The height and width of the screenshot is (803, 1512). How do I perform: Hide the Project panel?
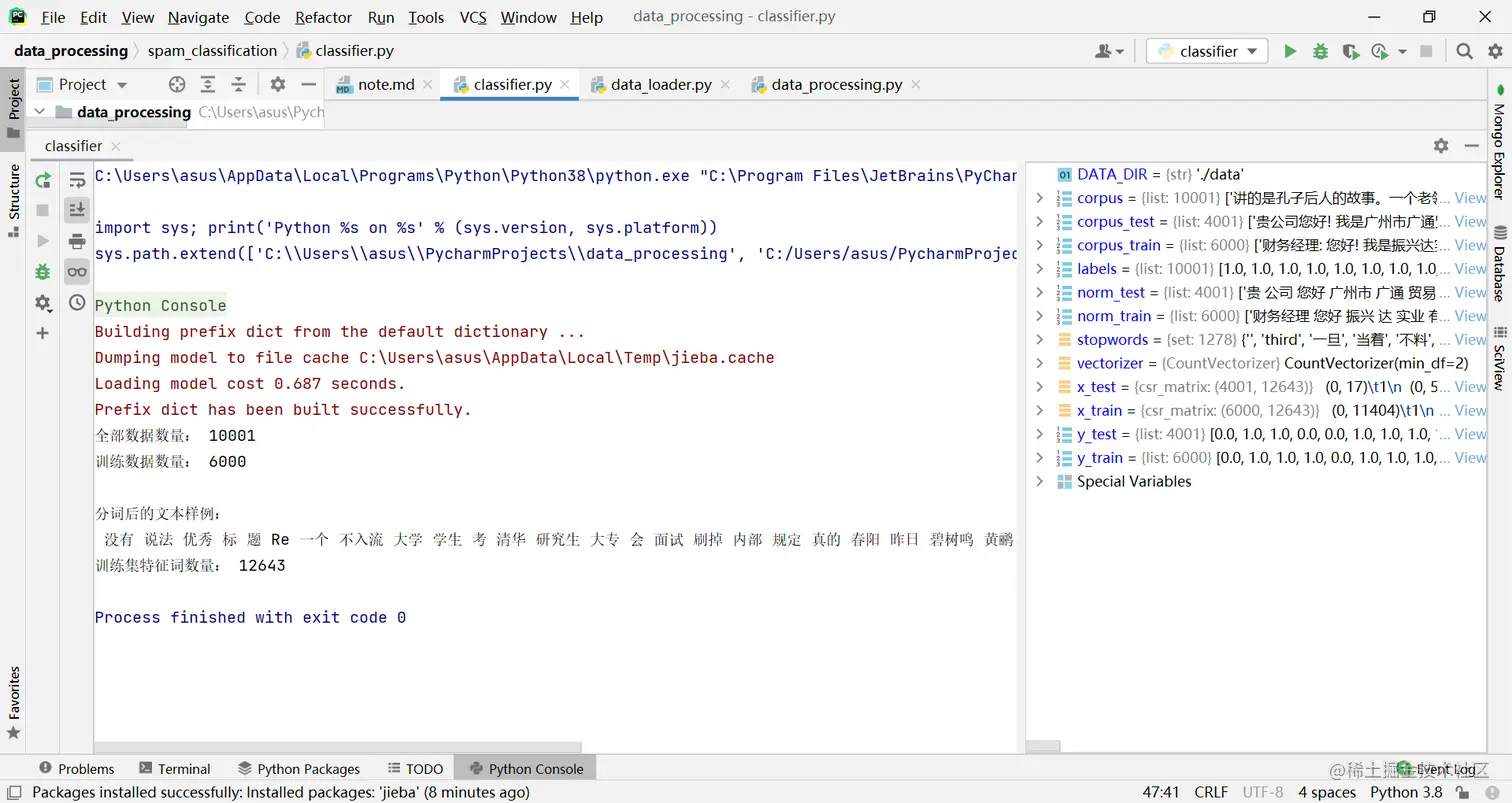(309, 84)
